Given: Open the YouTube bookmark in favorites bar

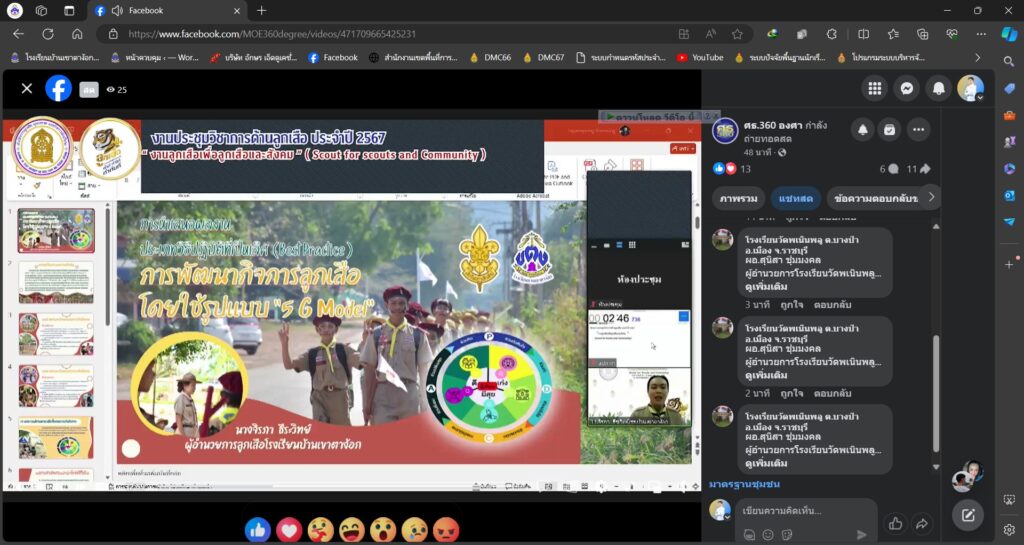Looking at the screenshot, I should pyautogui.click(x=700, y=57).
